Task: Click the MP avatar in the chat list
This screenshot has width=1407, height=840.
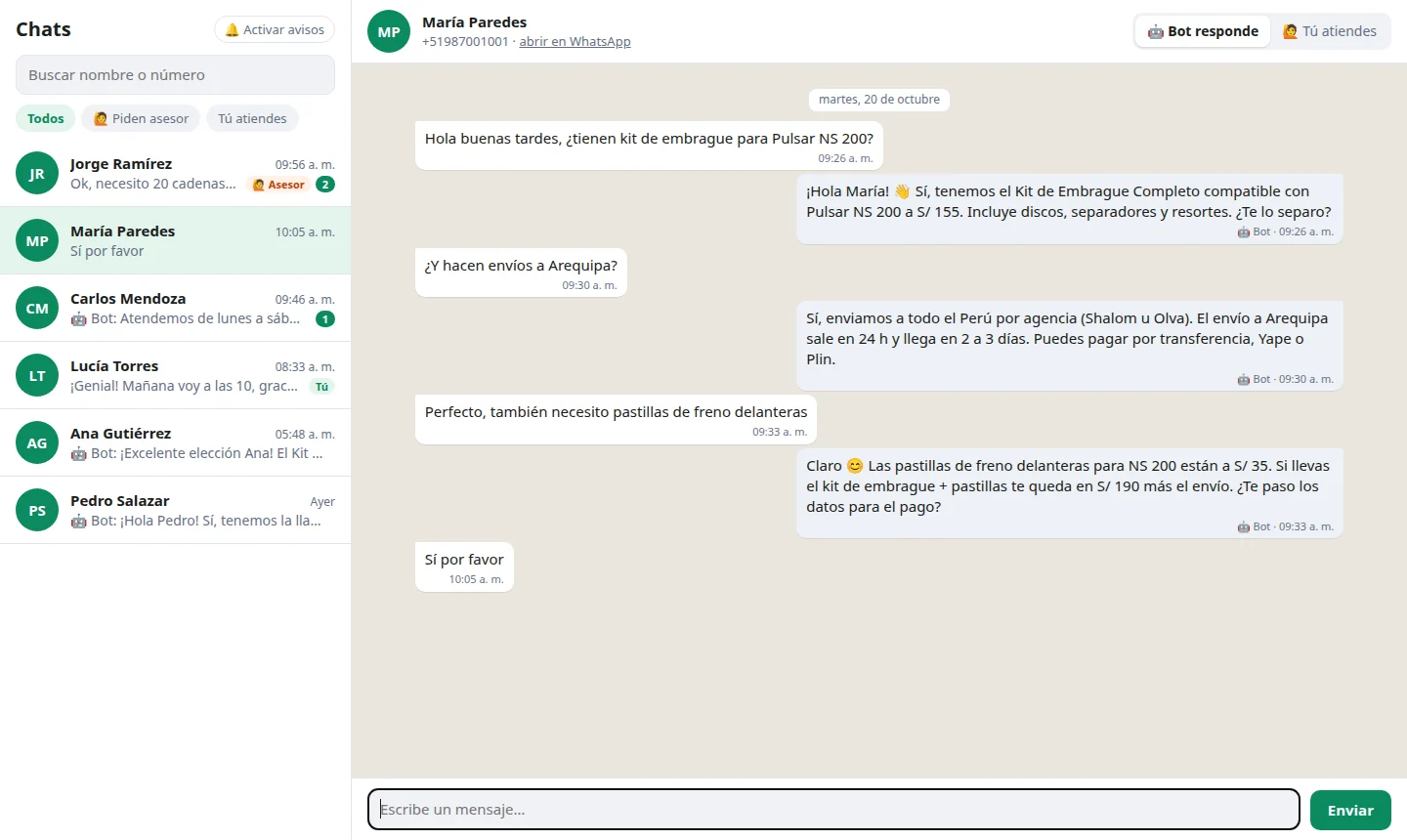Action: (37, 241)
